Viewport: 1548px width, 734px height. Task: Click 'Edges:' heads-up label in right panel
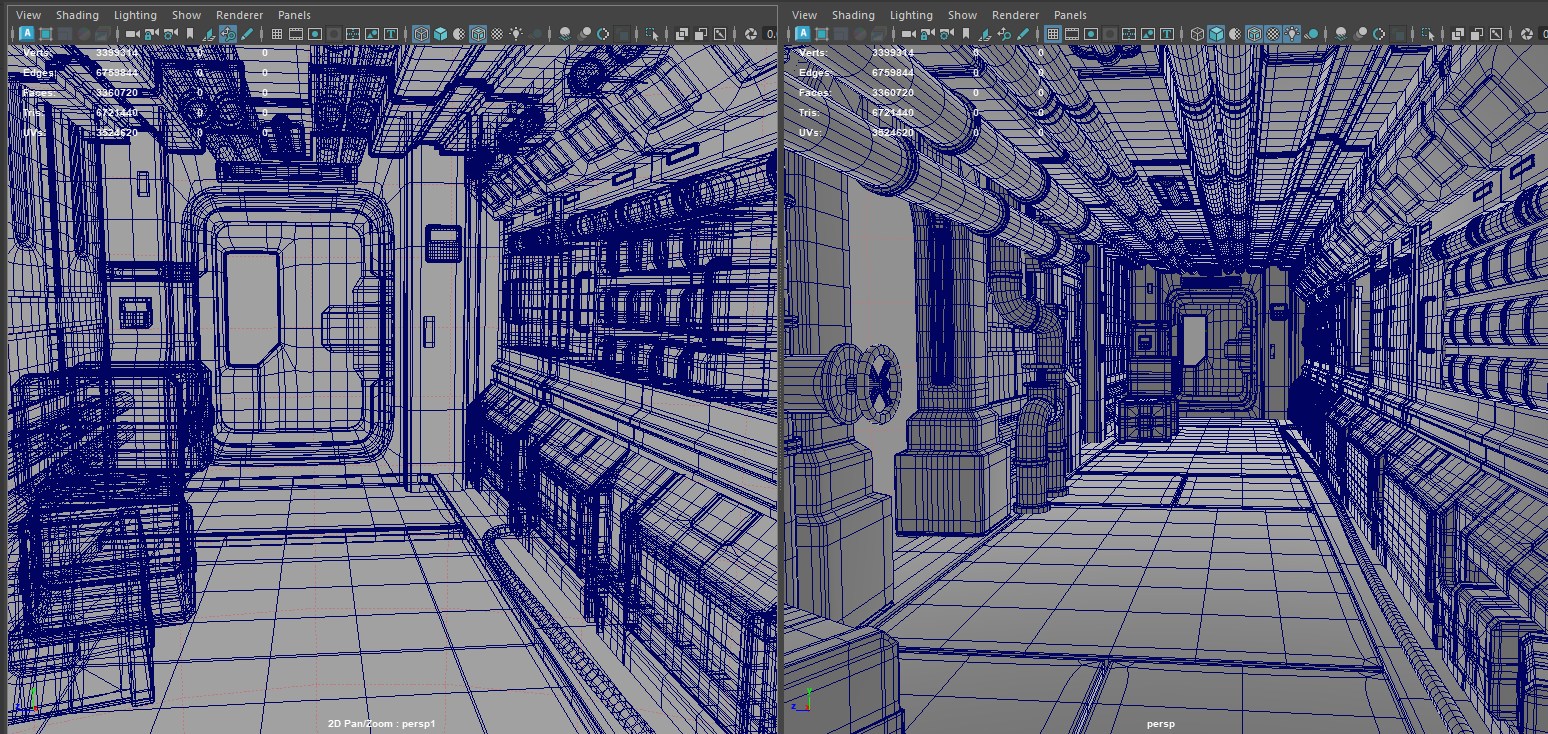click(x=813, y=73)
